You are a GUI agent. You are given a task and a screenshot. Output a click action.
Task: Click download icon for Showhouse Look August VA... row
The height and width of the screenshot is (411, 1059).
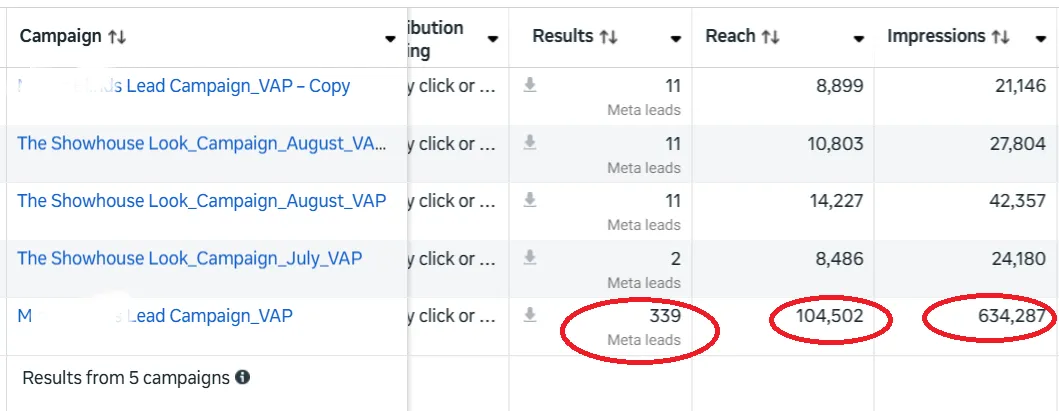point(530,143)
